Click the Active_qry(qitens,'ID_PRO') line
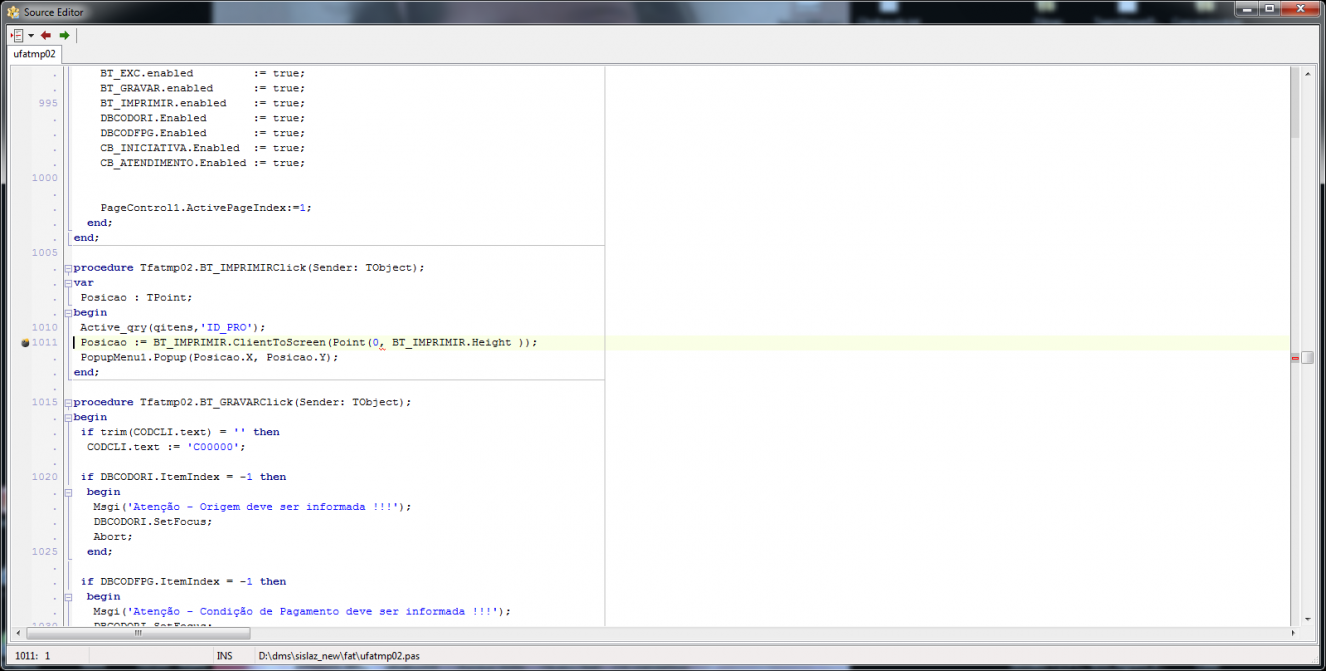This screenshot has width=1326, height=671. 173,327
